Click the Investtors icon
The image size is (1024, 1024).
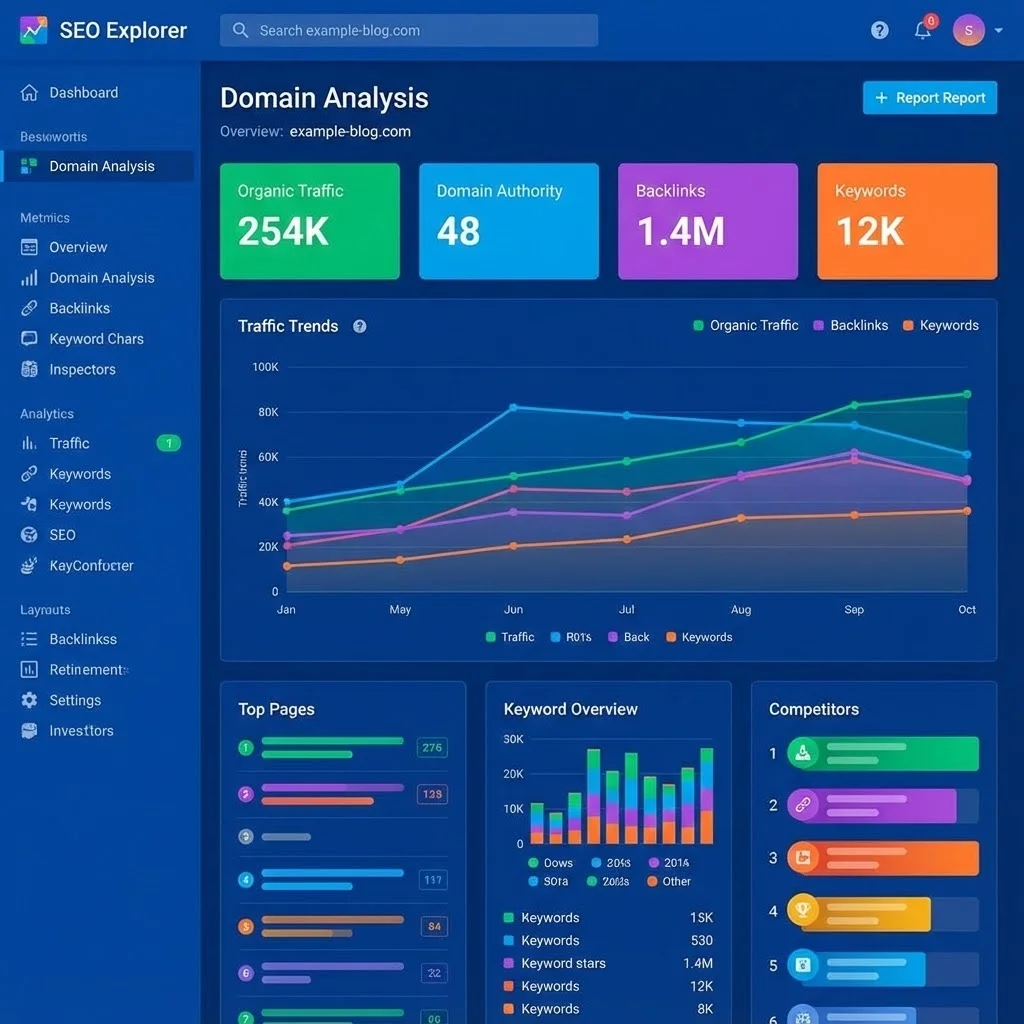tap(29, 731)
